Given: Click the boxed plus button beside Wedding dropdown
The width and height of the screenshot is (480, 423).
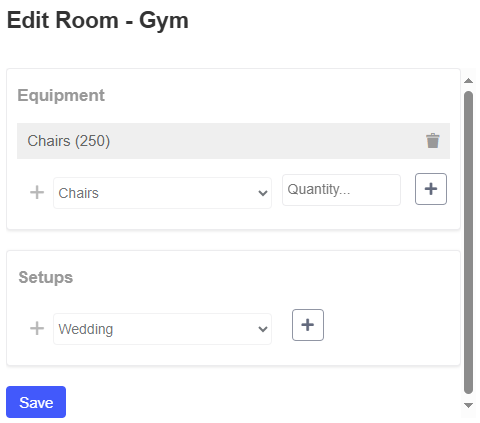Looking at the screenshot, I should pyautogui.click(x=308, y=325).
